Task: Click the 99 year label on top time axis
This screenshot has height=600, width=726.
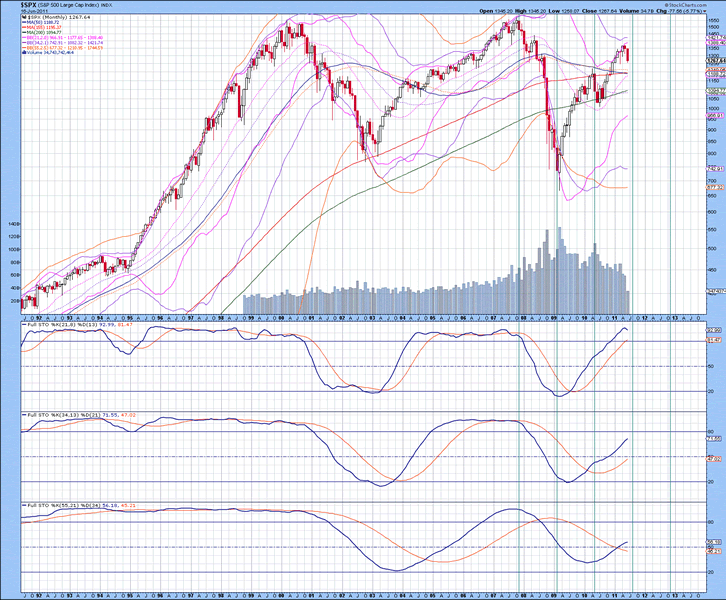Action: pyautogui.click(x=251, y=319)
